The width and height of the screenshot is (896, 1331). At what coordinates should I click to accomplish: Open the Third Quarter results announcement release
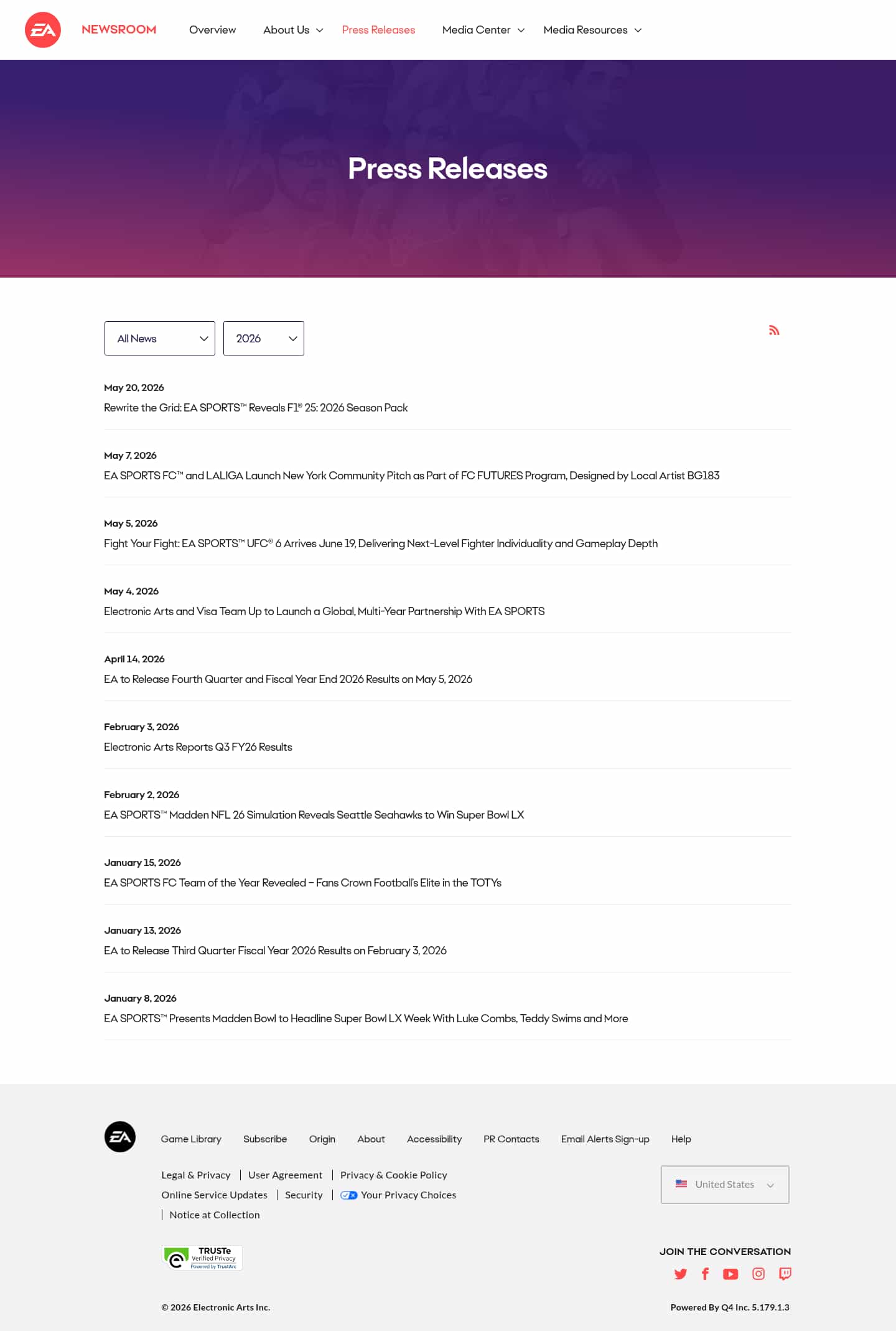[275, 951]
